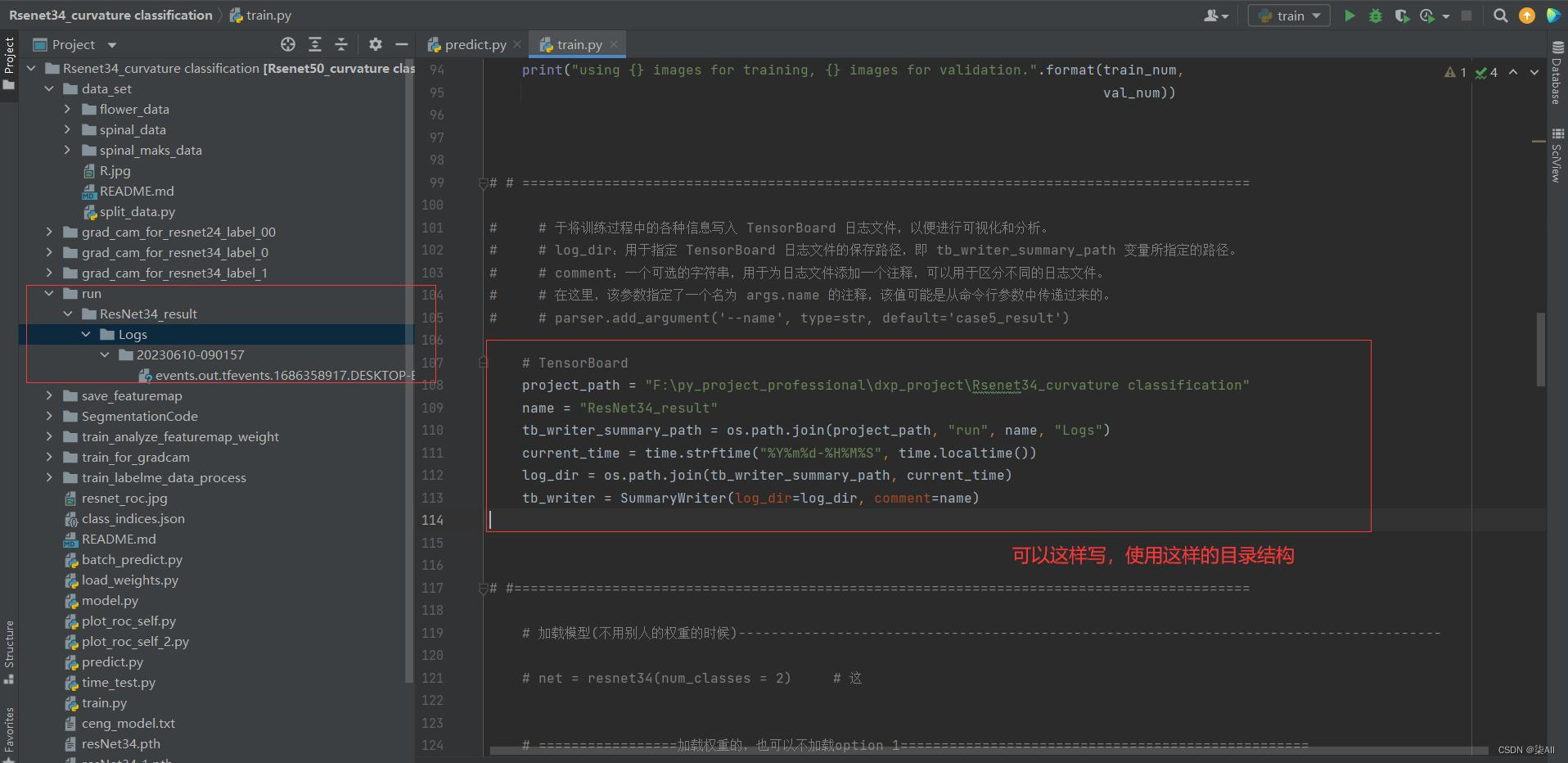1568x763 pixels.
Task: Toggle the Project side tab
Action: coord(9,64)
